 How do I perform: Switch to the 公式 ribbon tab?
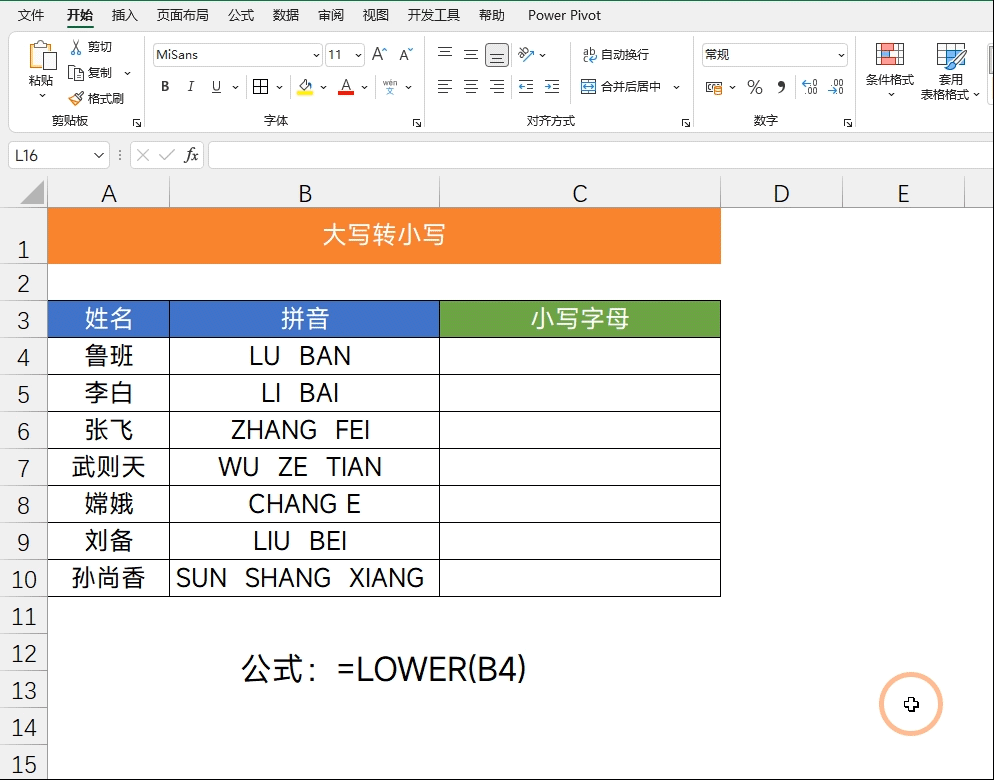pyautogui.click(x=239, y=15)
